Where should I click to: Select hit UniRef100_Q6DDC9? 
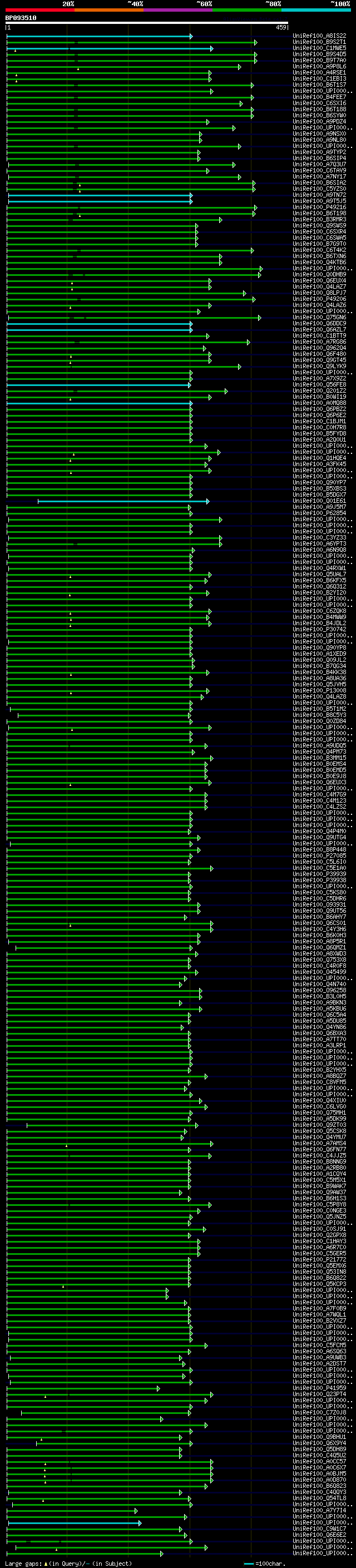click(x=319, y=323)
